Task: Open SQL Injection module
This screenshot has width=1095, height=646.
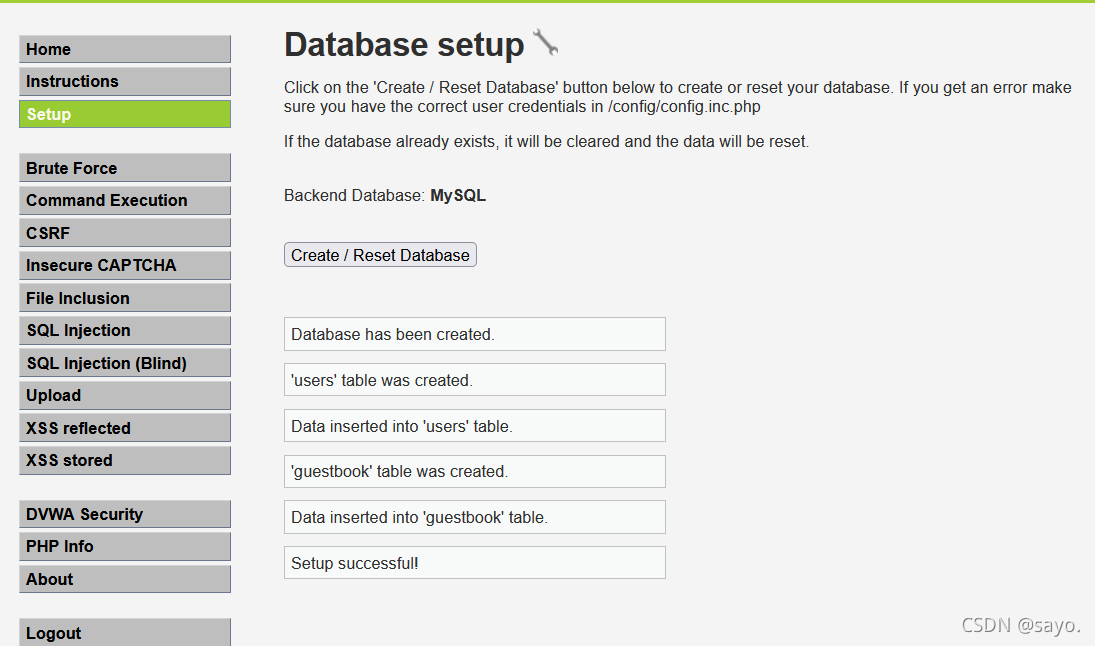Action: (125, 330)
